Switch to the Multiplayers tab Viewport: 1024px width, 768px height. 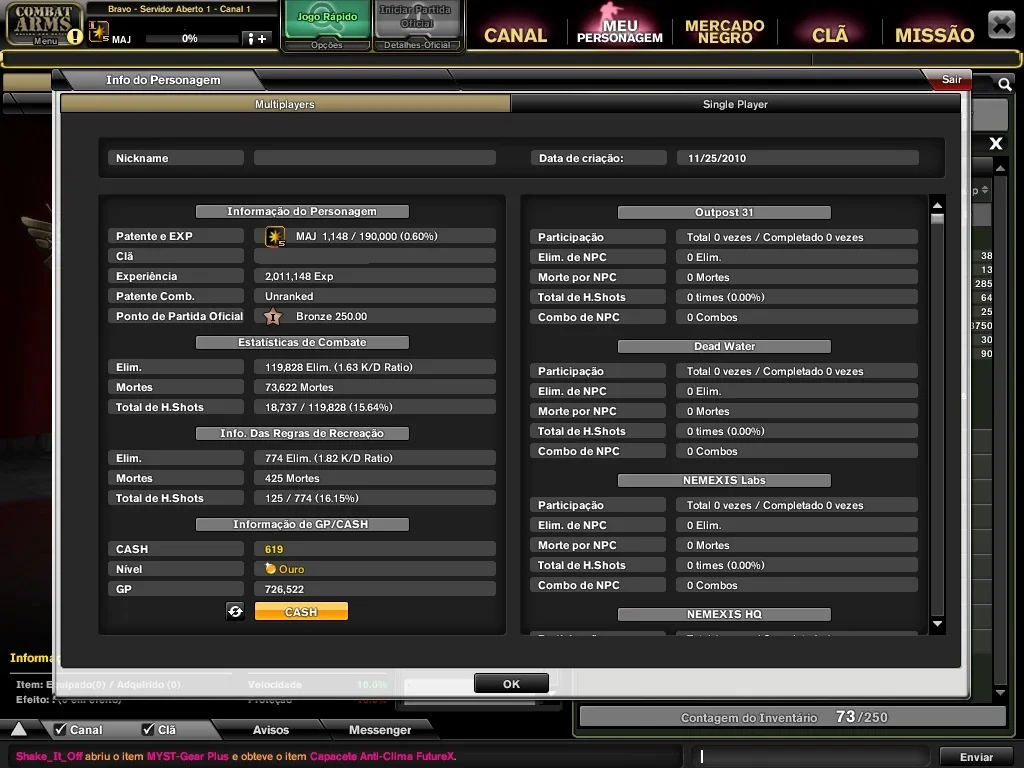click(285, 104)
